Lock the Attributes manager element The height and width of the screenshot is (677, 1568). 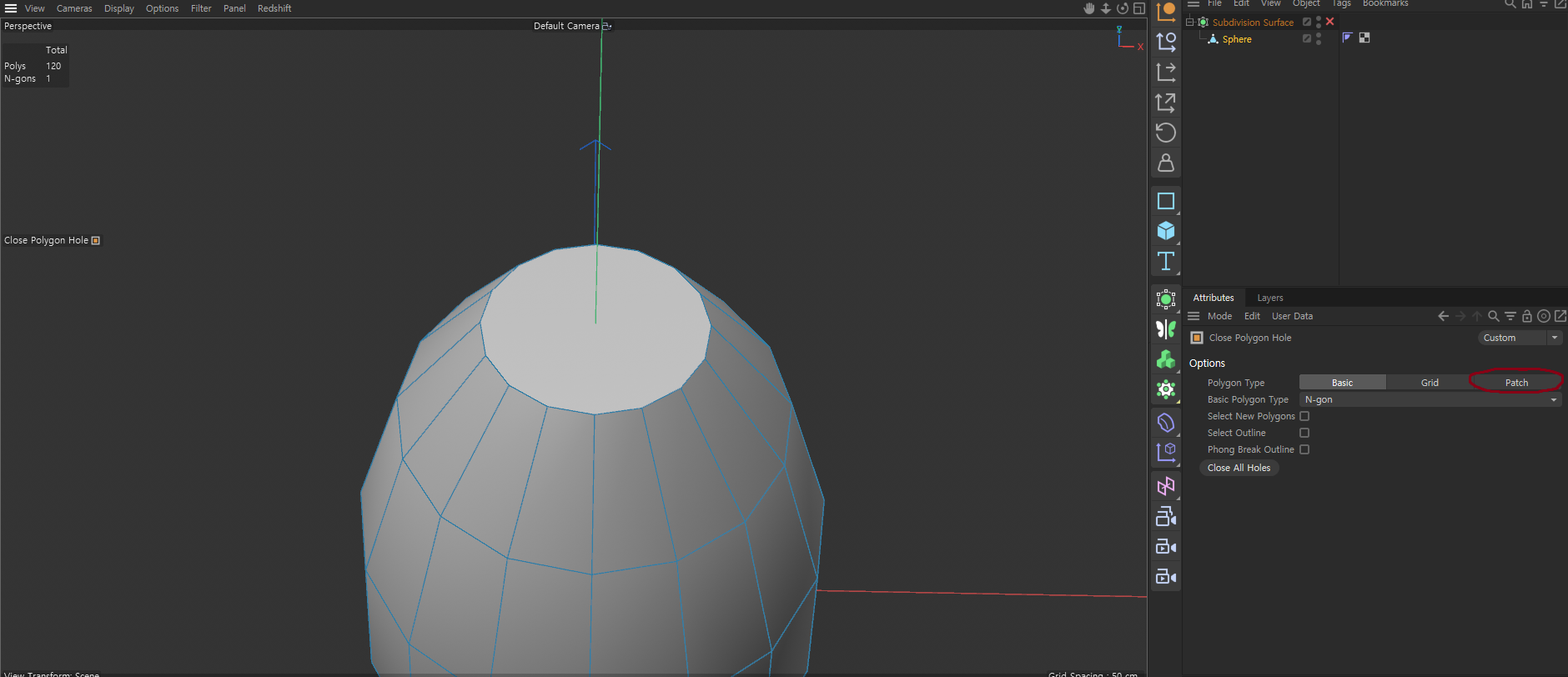1527,316
